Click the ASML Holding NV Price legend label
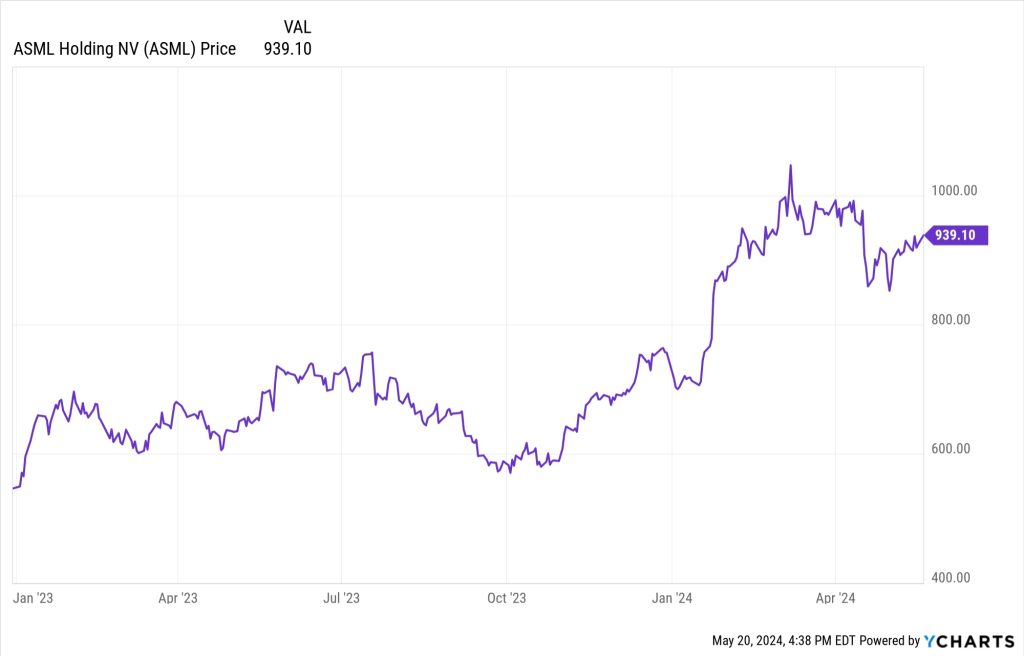The height and width of the screenshot is (656, 1024). (125, 48)
